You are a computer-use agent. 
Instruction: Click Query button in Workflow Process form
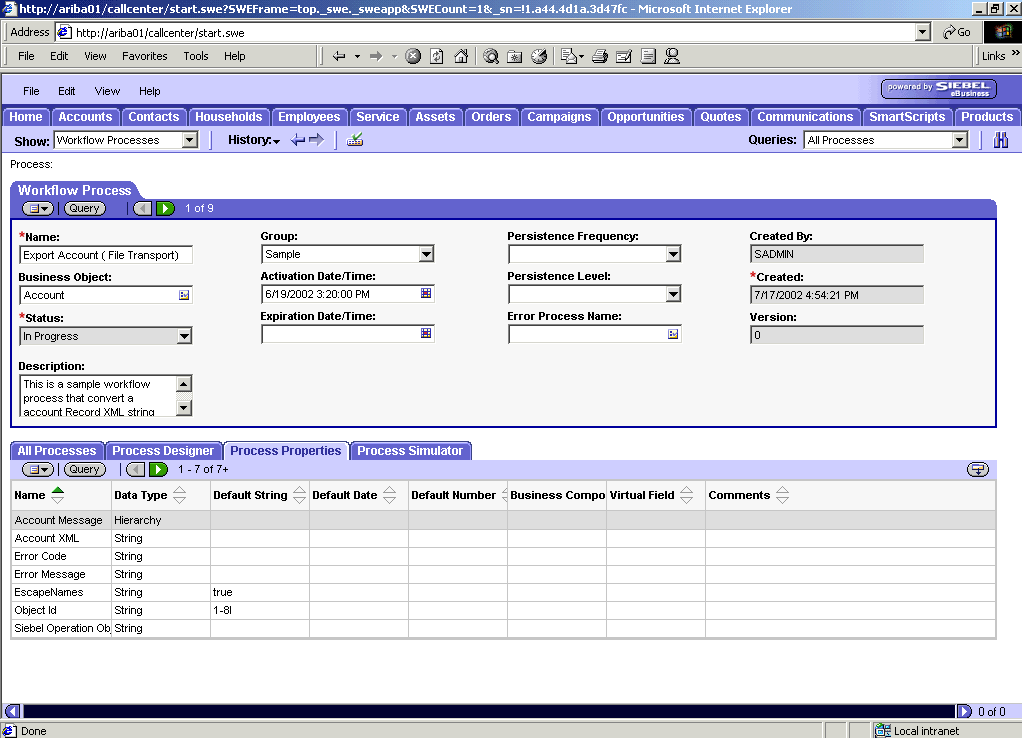[84, 208]
